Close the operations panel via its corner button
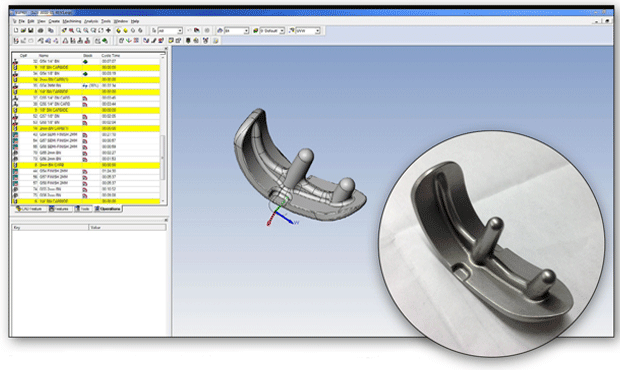This screenshot has height=370, width=620. pos(166,49)
